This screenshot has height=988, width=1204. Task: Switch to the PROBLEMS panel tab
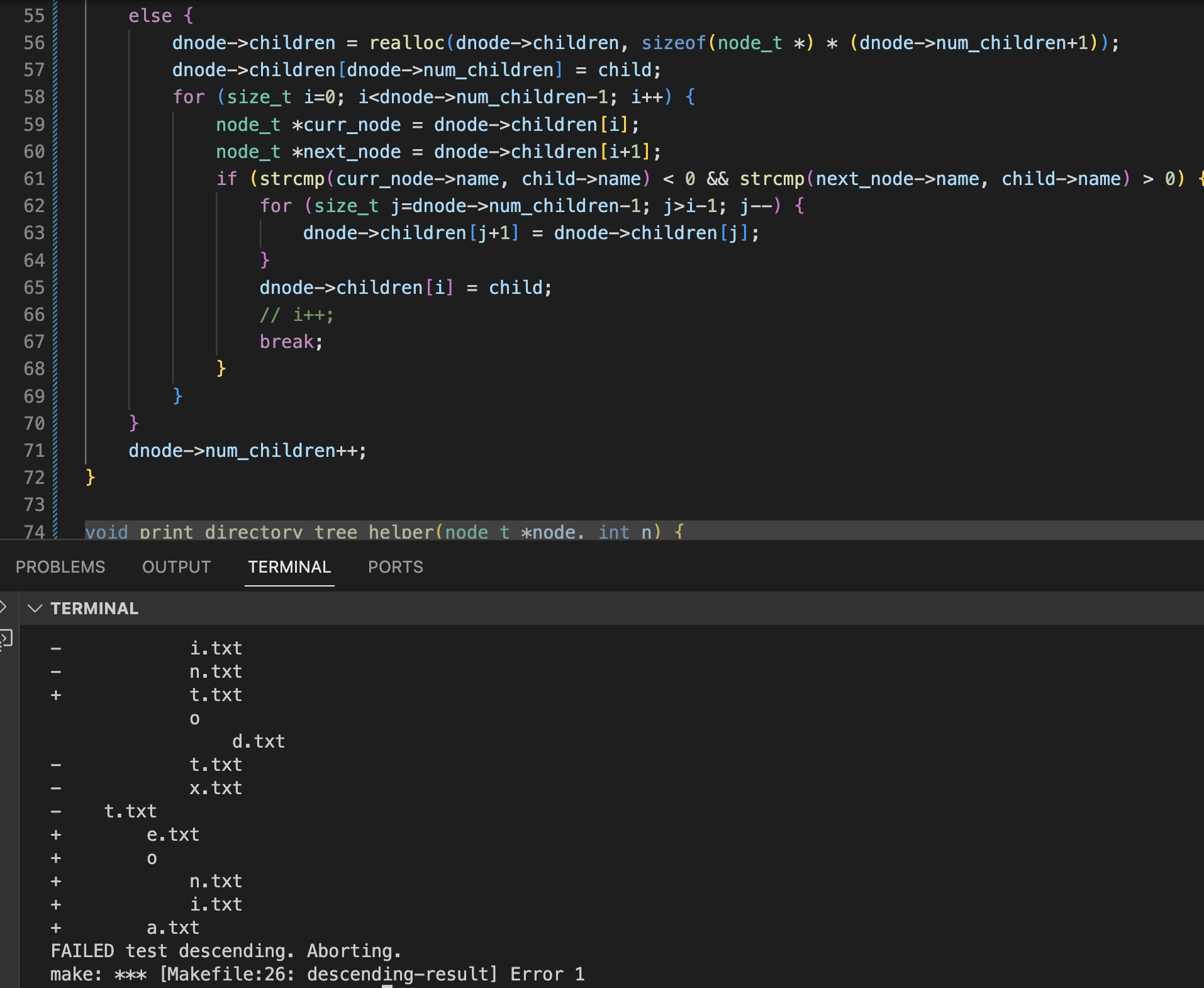click(60, 567)
